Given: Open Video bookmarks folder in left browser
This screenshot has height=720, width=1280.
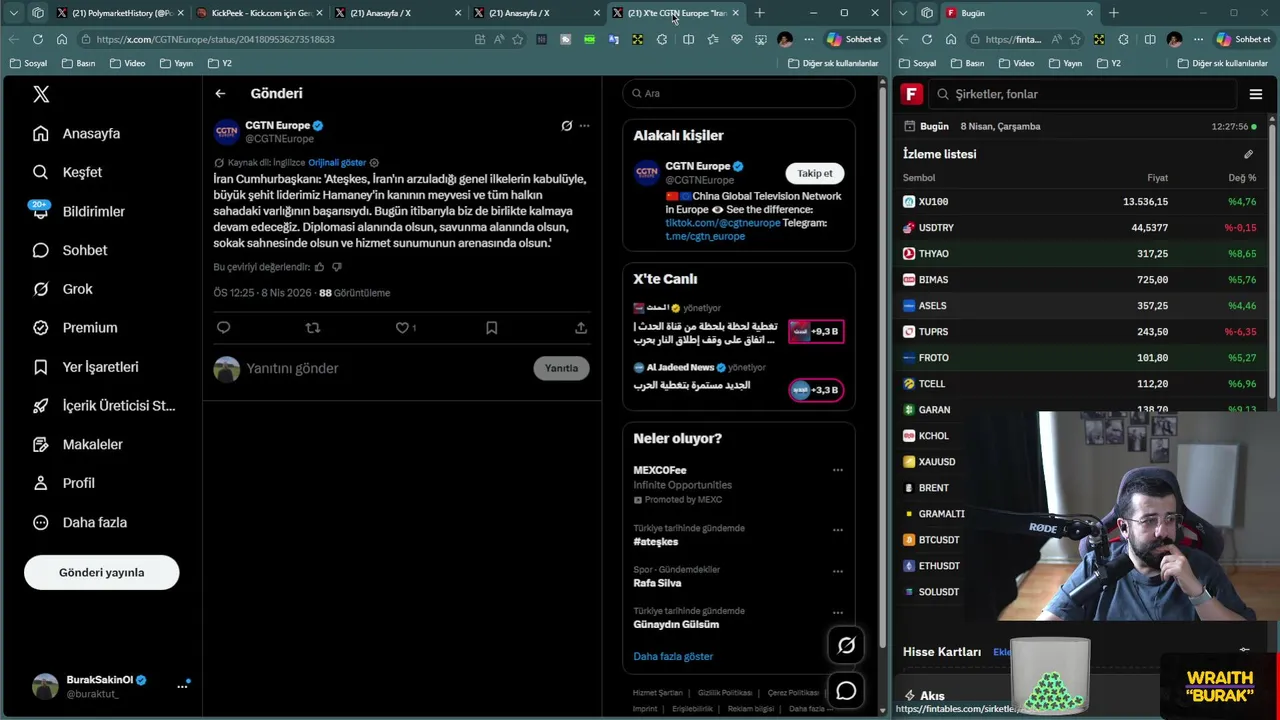Looking at the screenshot, I should point(126,63).
